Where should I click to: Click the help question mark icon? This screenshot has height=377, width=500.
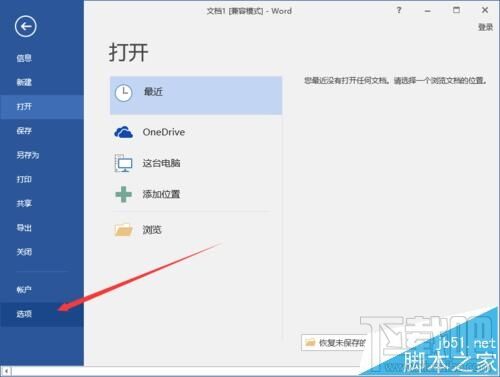[x=399, y=10]
